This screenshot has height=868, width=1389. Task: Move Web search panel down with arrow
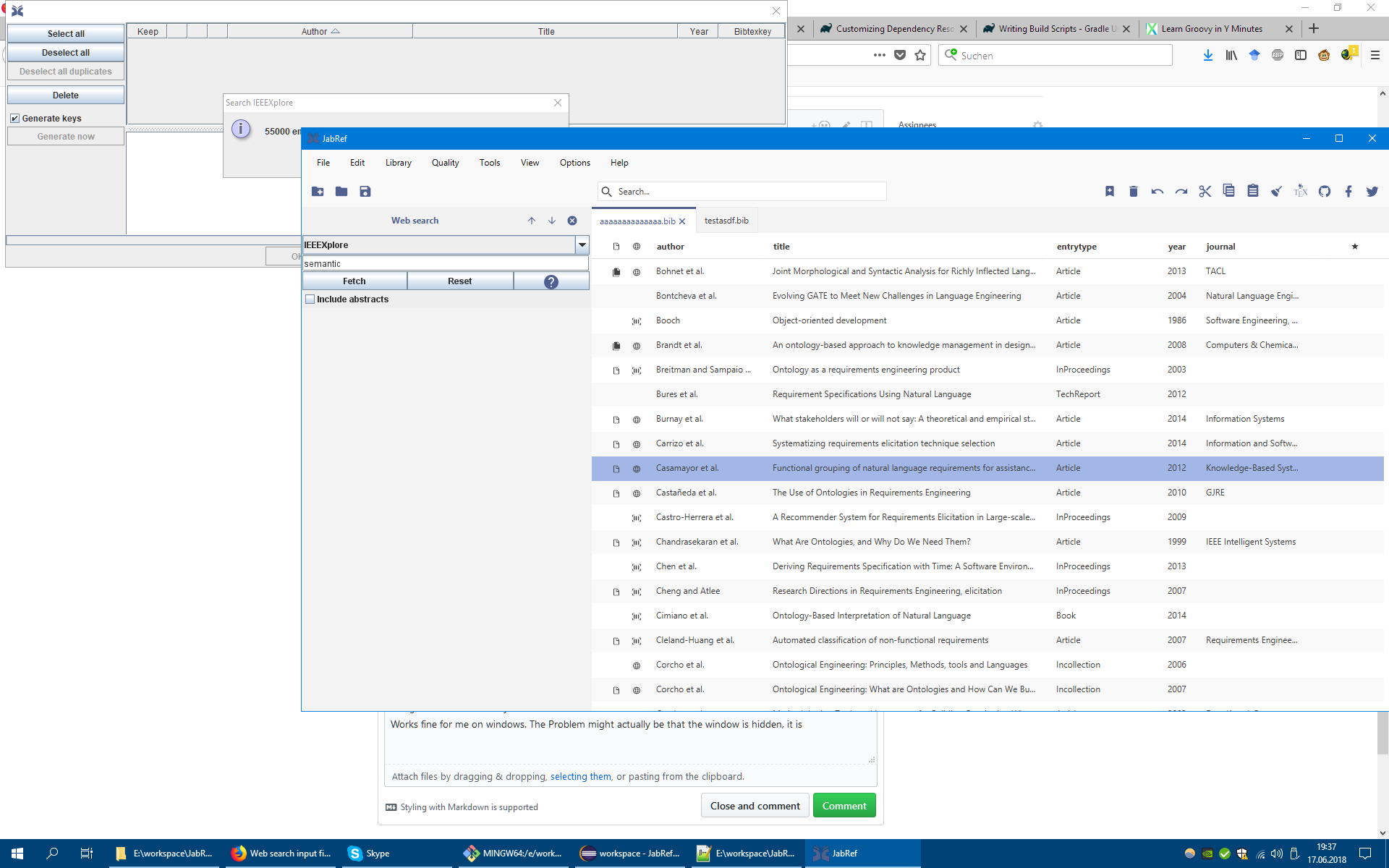click(x=552, y=221)
